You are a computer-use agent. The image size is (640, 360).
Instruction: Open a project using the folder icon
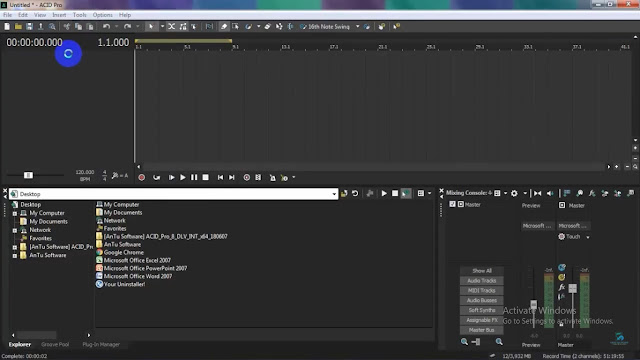tap(18, 27)
